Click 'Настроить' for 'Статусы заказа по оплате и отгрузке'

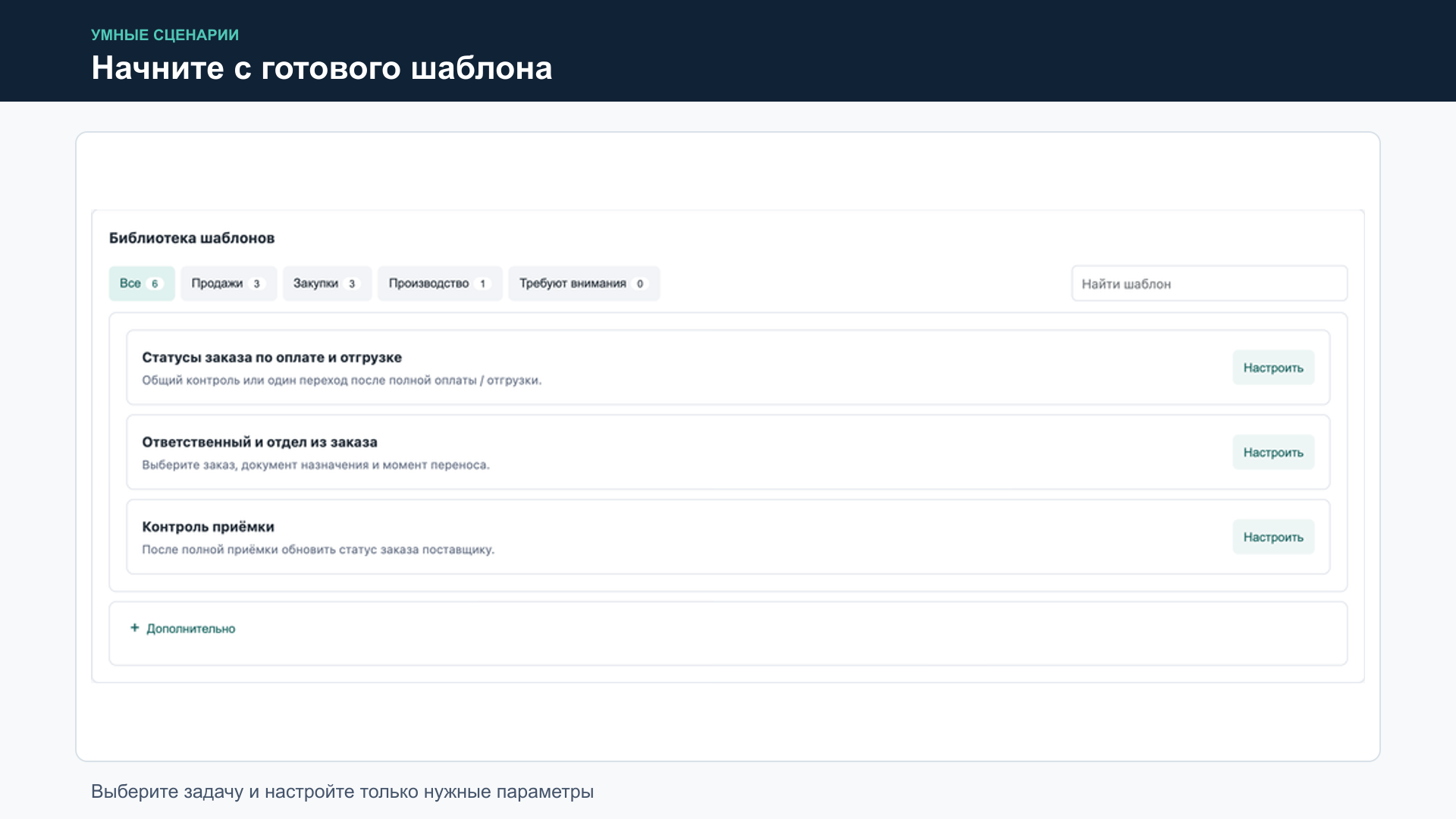click(x=1273, y=368)
